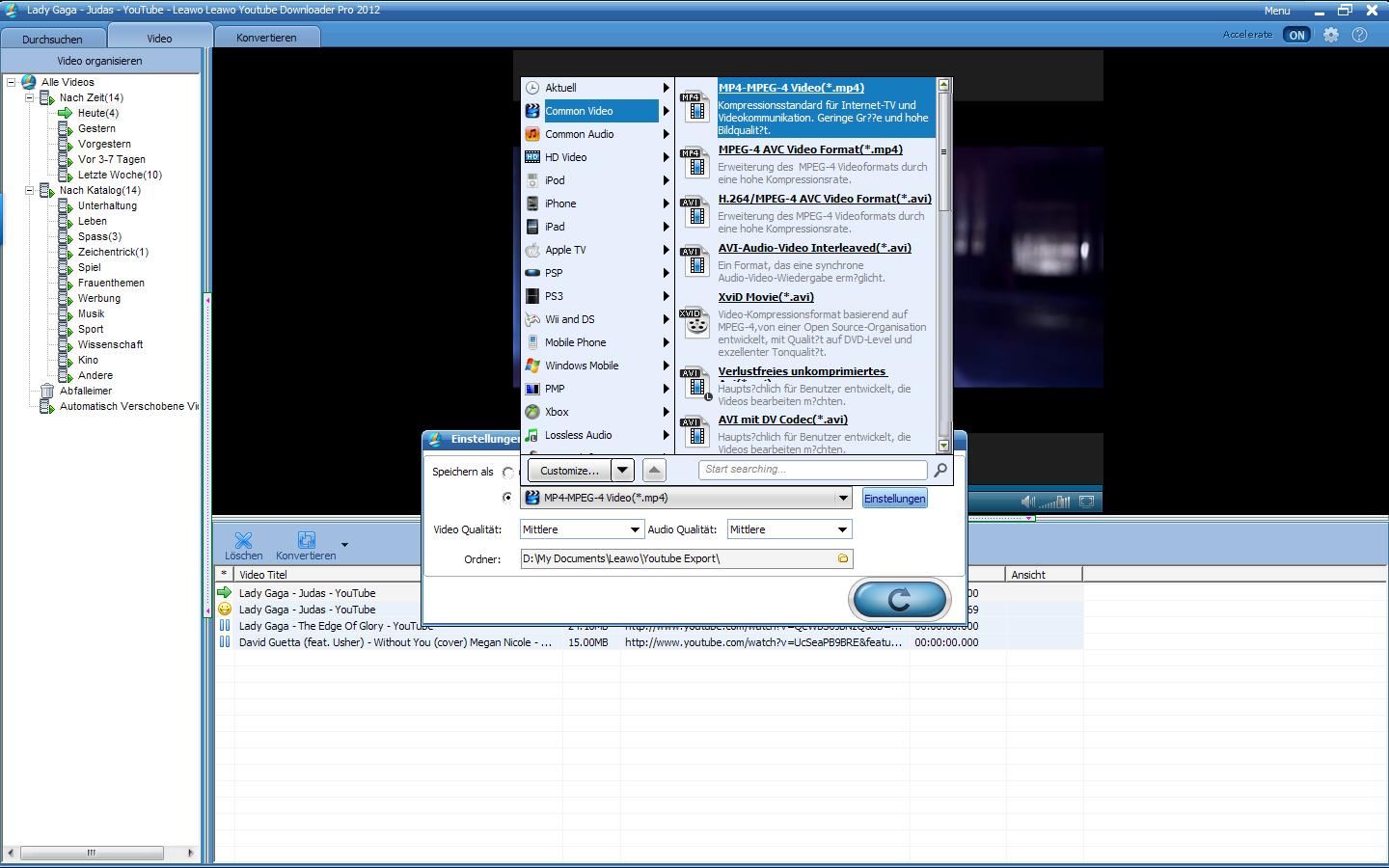Switch to the Durchsuchen tab

click(52, 39)
